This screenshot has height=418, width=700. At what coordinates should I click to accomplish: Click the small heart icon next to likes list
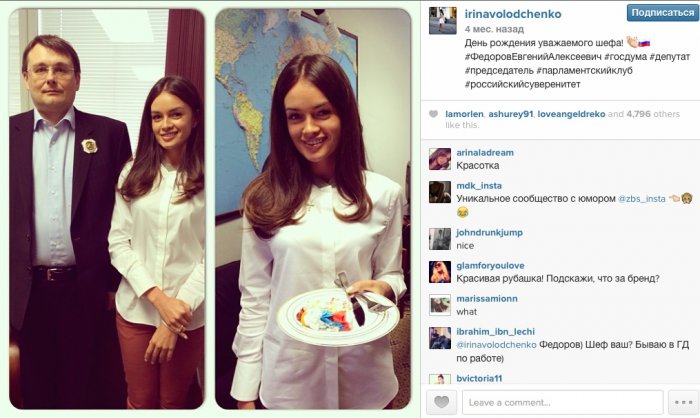click(x=433, y=114)
